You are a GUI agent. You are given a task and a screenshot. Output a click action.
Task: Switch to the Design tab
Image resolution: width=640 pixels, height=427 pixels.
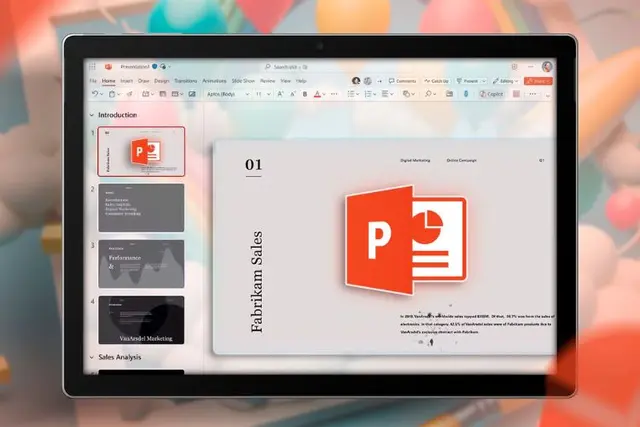coord(161,81)
